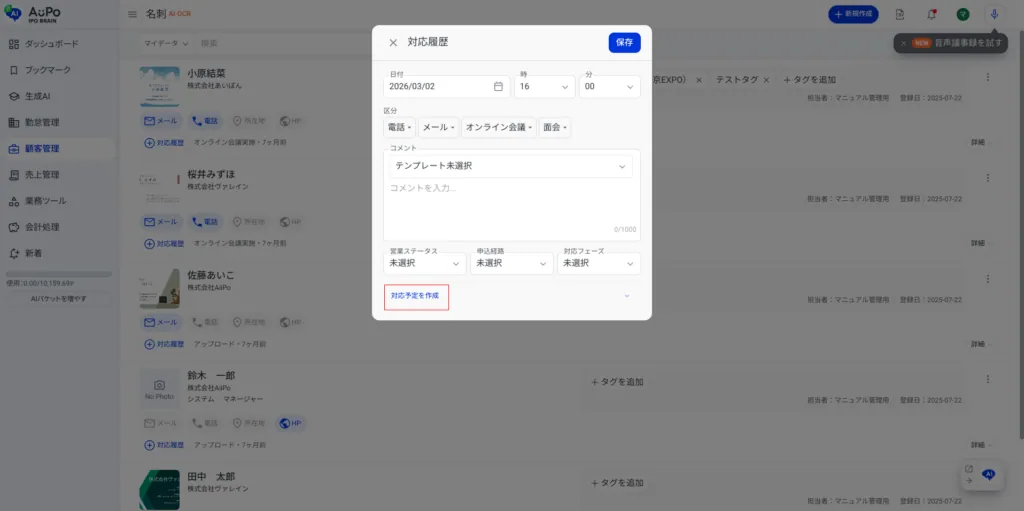Add 対応履歴 for 鈴木 一郎
The image size is (1024, 511).
pyautogui.click(x=164, y=445)
